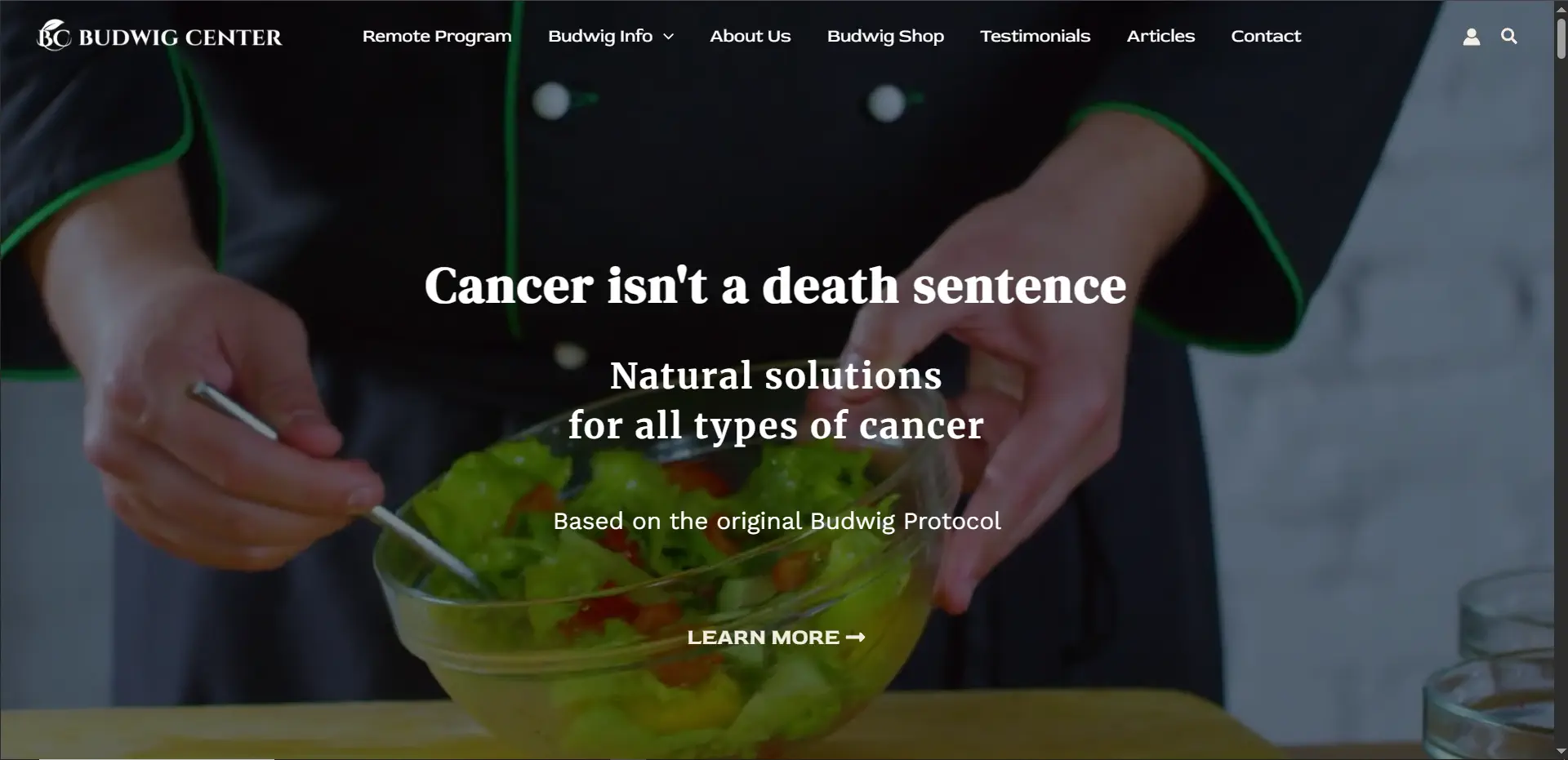The image size is (1568, 760).
Task: Click the Budwig Center logo text
Action: [180, 38]
